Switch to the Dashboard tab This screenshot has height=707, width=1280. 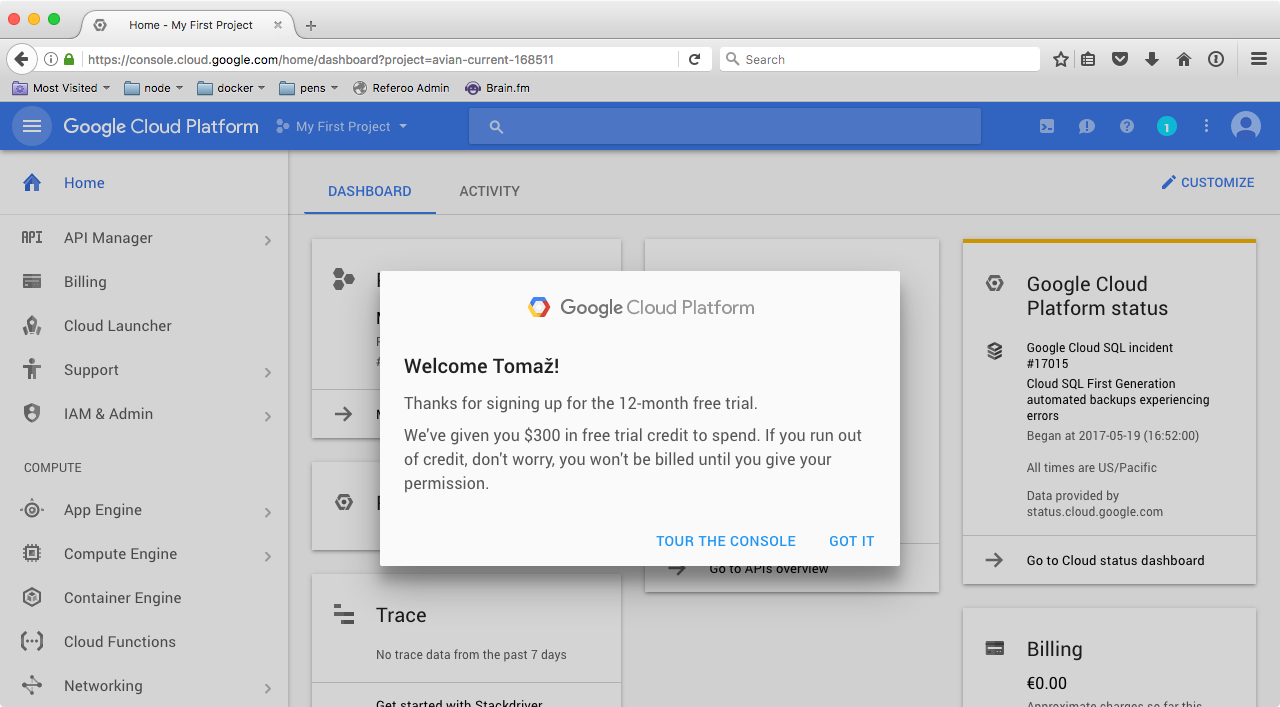click(370, 191)
